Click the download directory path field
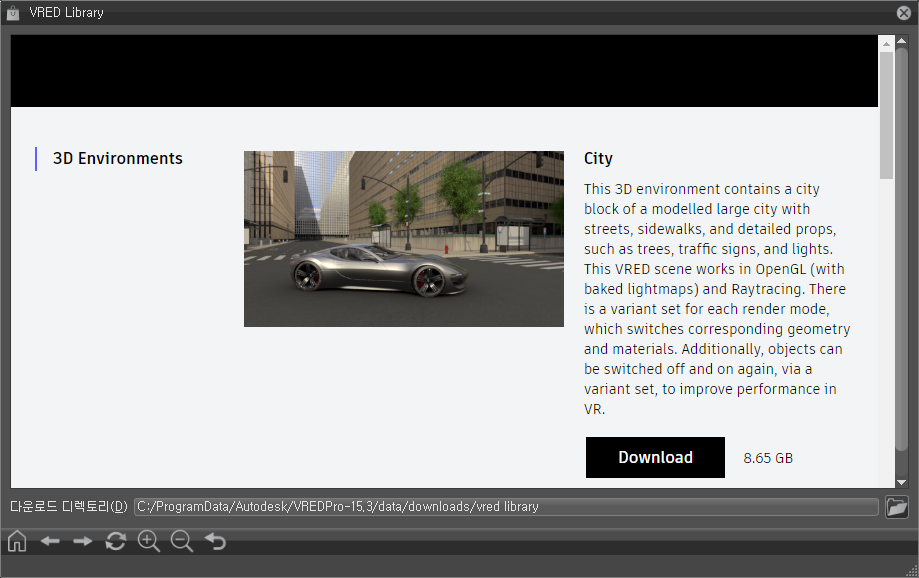Screen dimensions: 919x578 [x=506, y=506]
